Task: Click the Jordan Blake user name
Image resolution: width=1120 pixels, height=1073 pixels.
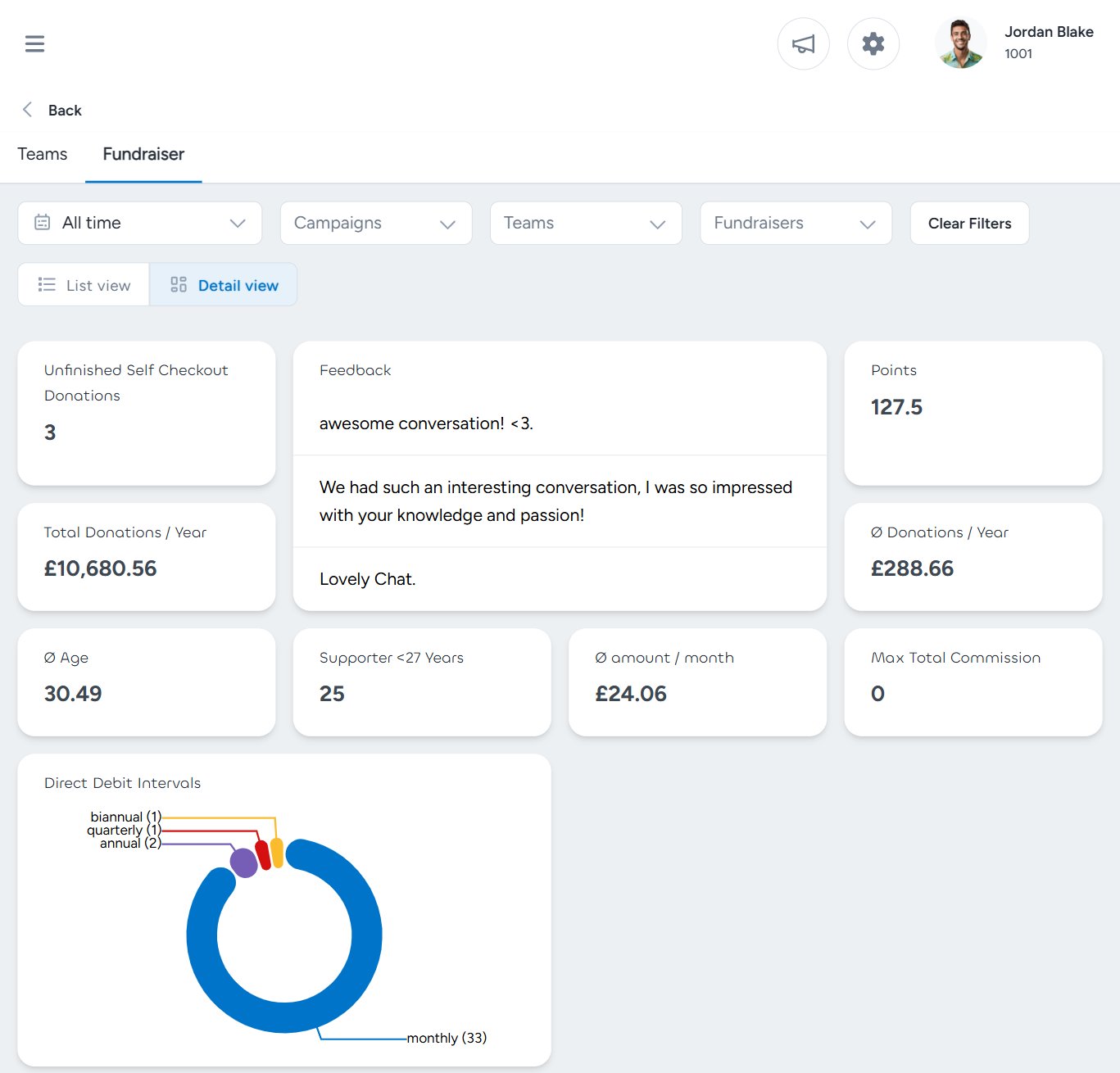Action: pos(1049,32)
